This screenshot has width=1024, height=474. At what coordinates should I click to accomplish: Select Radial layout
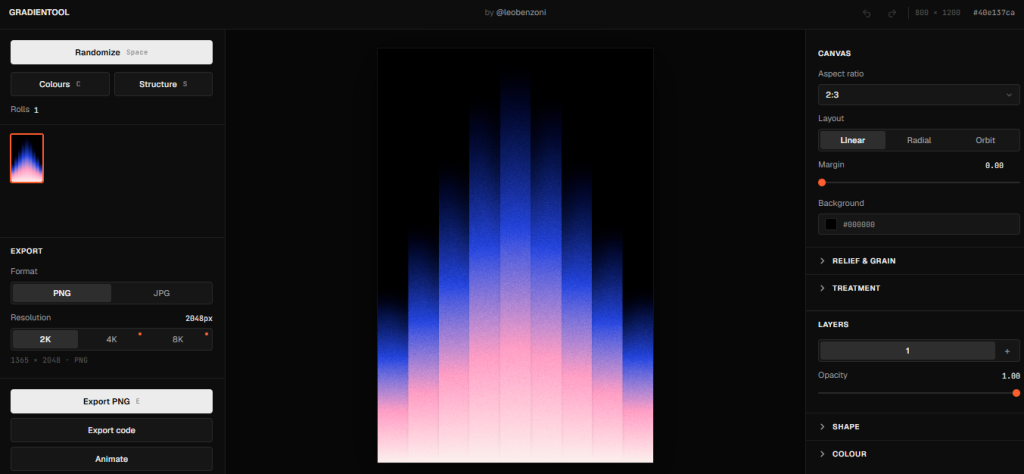(x=919, y=140)
